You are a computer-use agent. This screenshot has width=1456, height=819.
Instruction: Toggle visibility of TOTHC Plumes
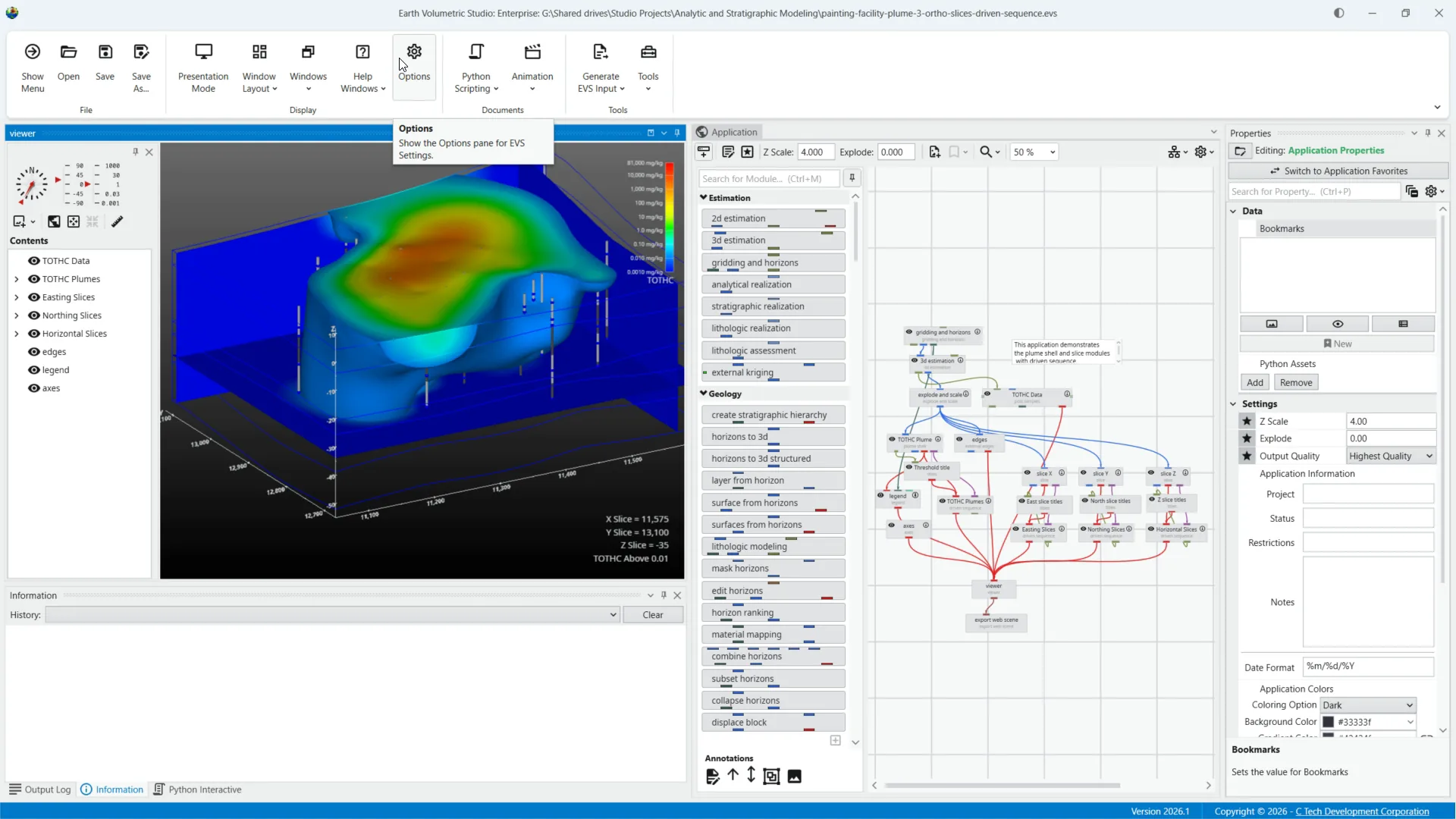pos(34,279)
